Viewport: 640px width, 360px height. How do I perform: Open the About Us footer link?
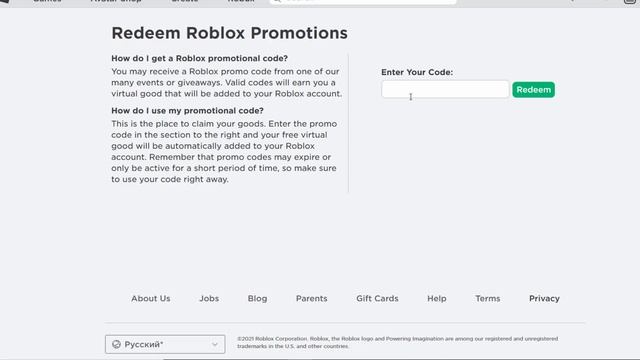click(151, 298)
